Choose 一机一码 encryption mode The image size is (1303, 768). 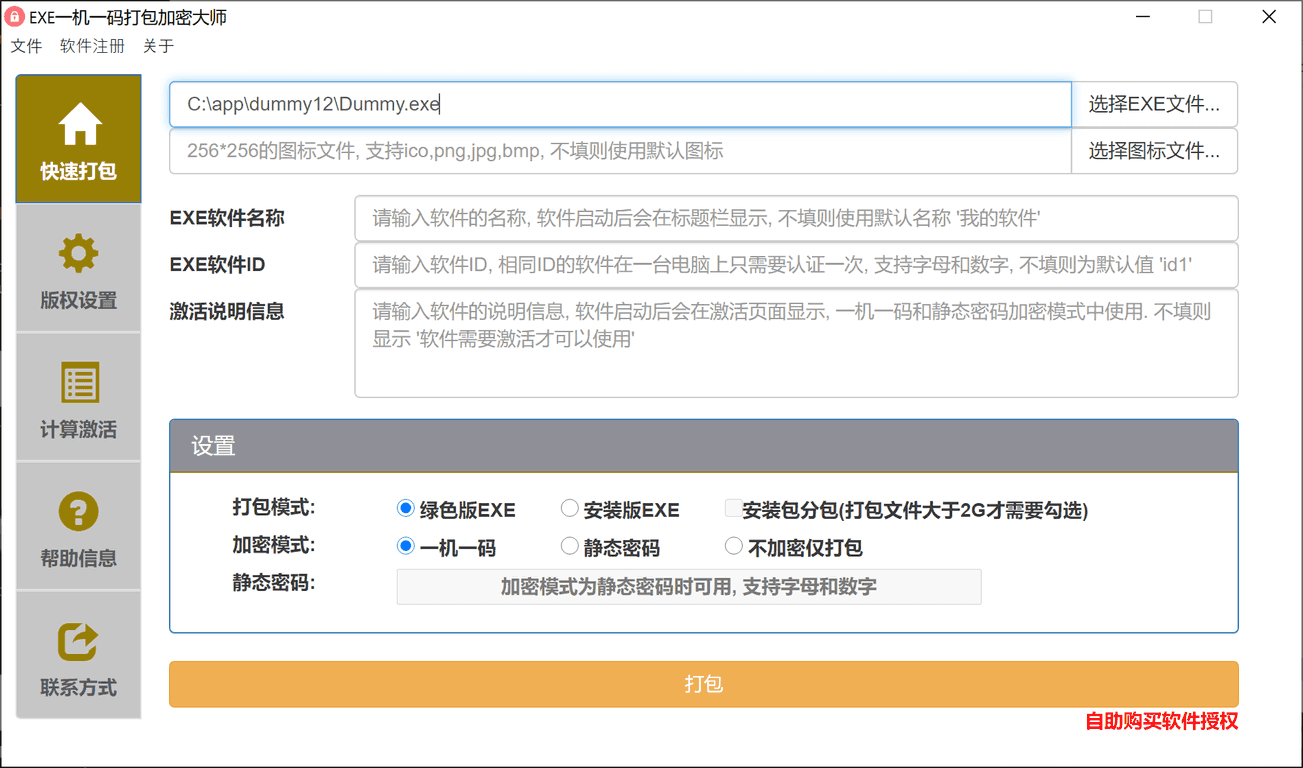click(406, 546)
